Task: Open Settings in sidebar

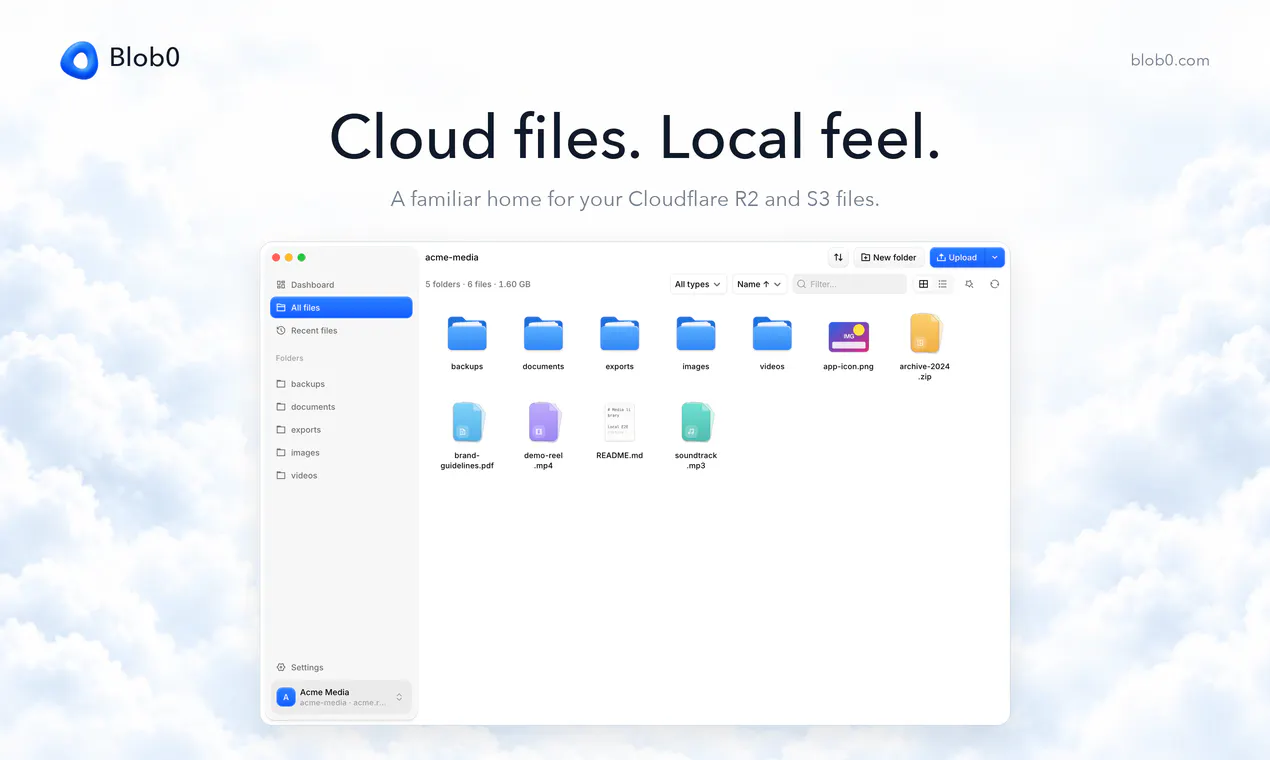Action: point(341,668)
